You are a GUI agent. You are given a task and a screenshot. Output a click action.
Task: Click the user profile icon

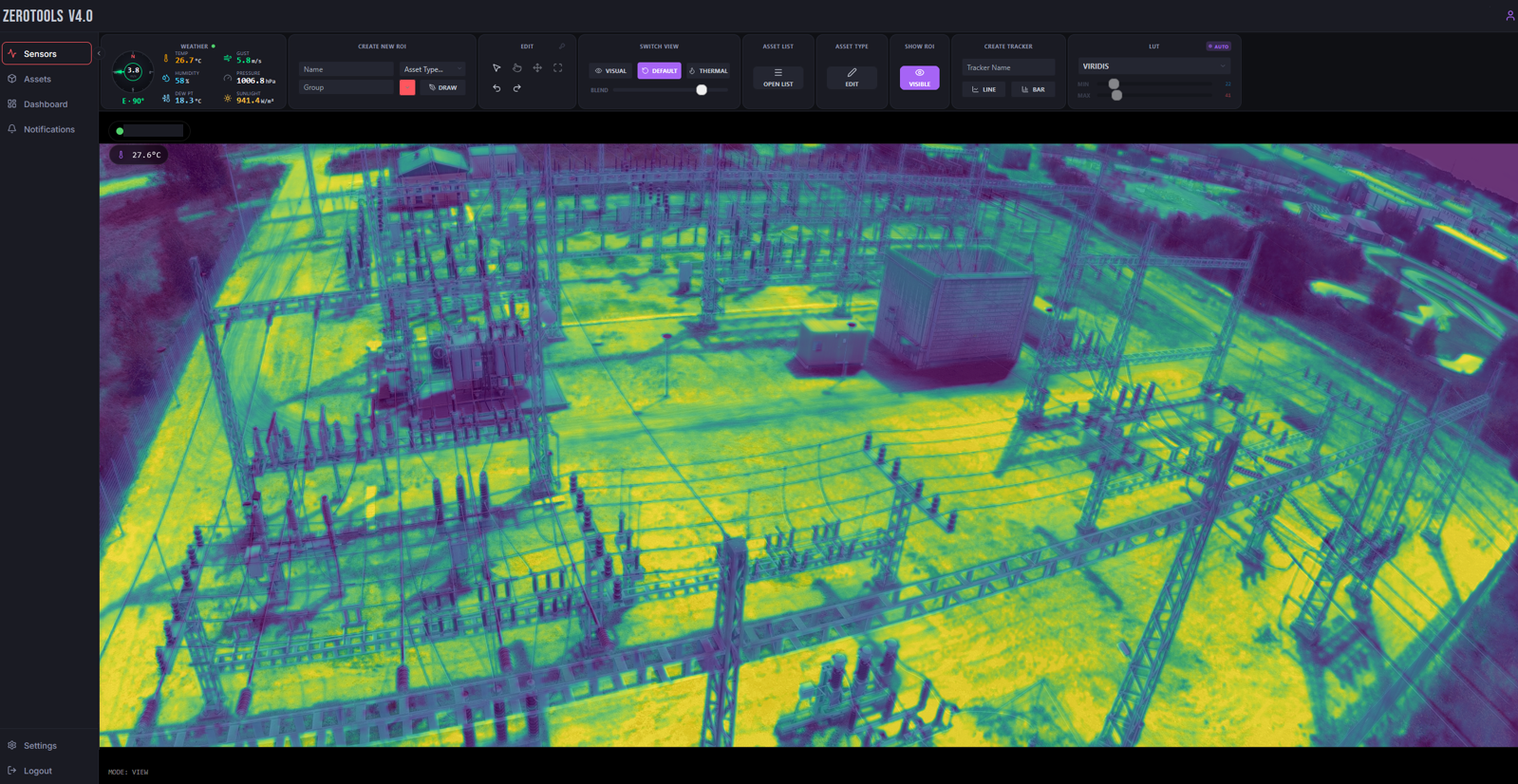[x=1509, y=15]
